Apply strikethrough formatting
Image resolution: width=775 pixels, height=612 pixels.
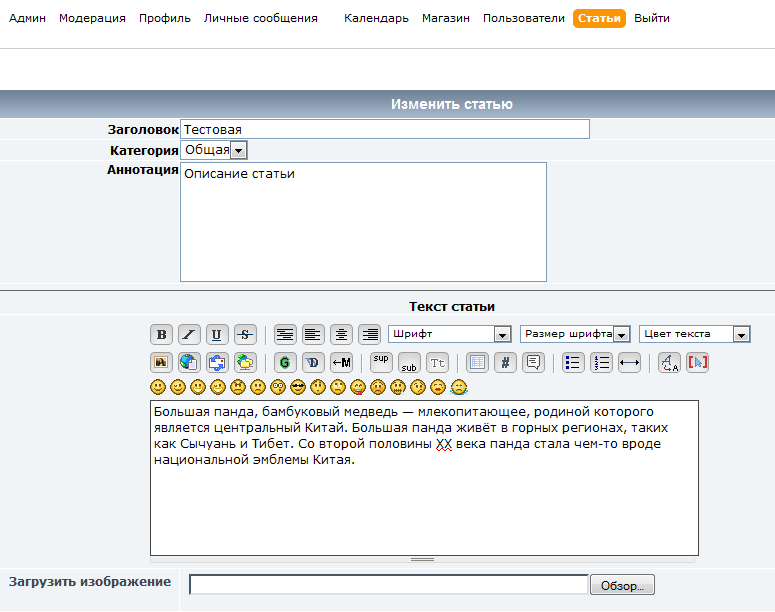245,334
